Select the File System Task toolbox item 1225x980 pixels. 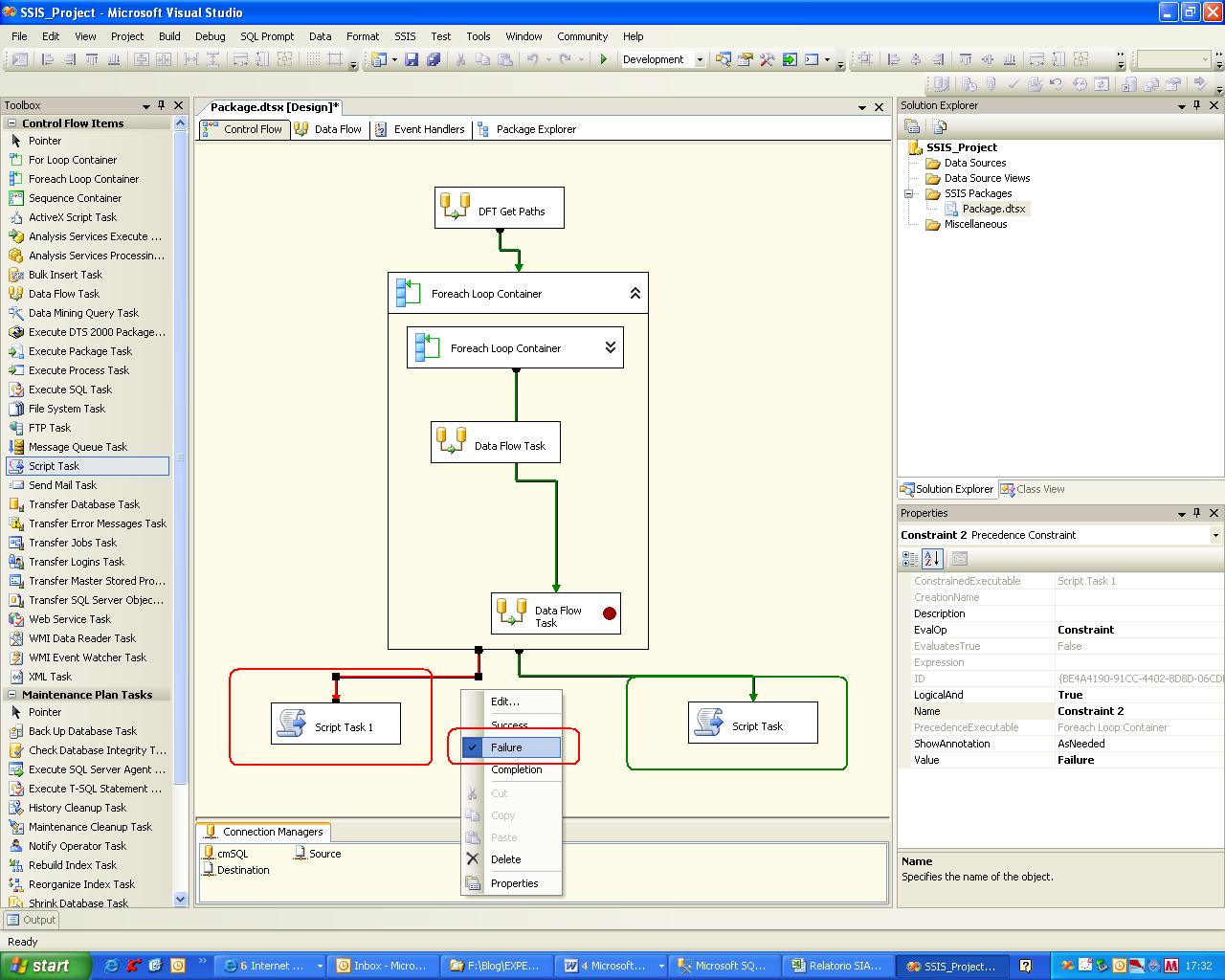(87, 409)
